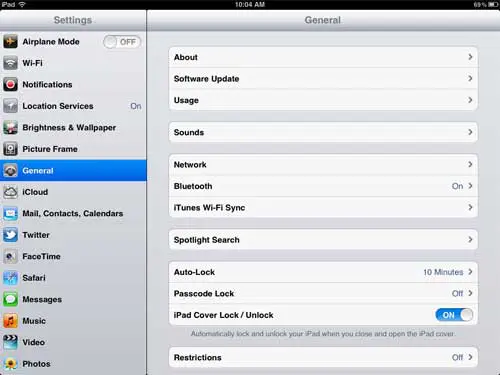This screenshot has height=375, width=500.
Task: Expand the Software Update row chevron
Action: [470, 78]
